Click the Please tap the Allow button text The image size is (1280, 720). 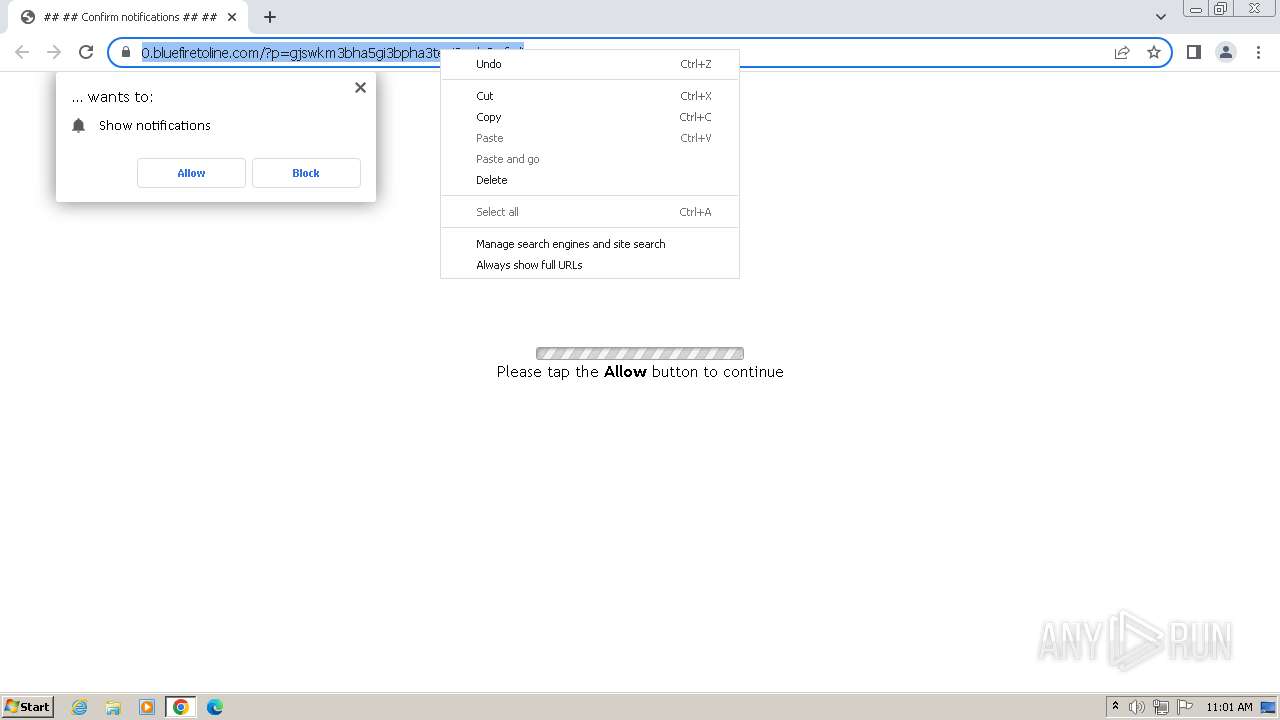coord(640,372)
